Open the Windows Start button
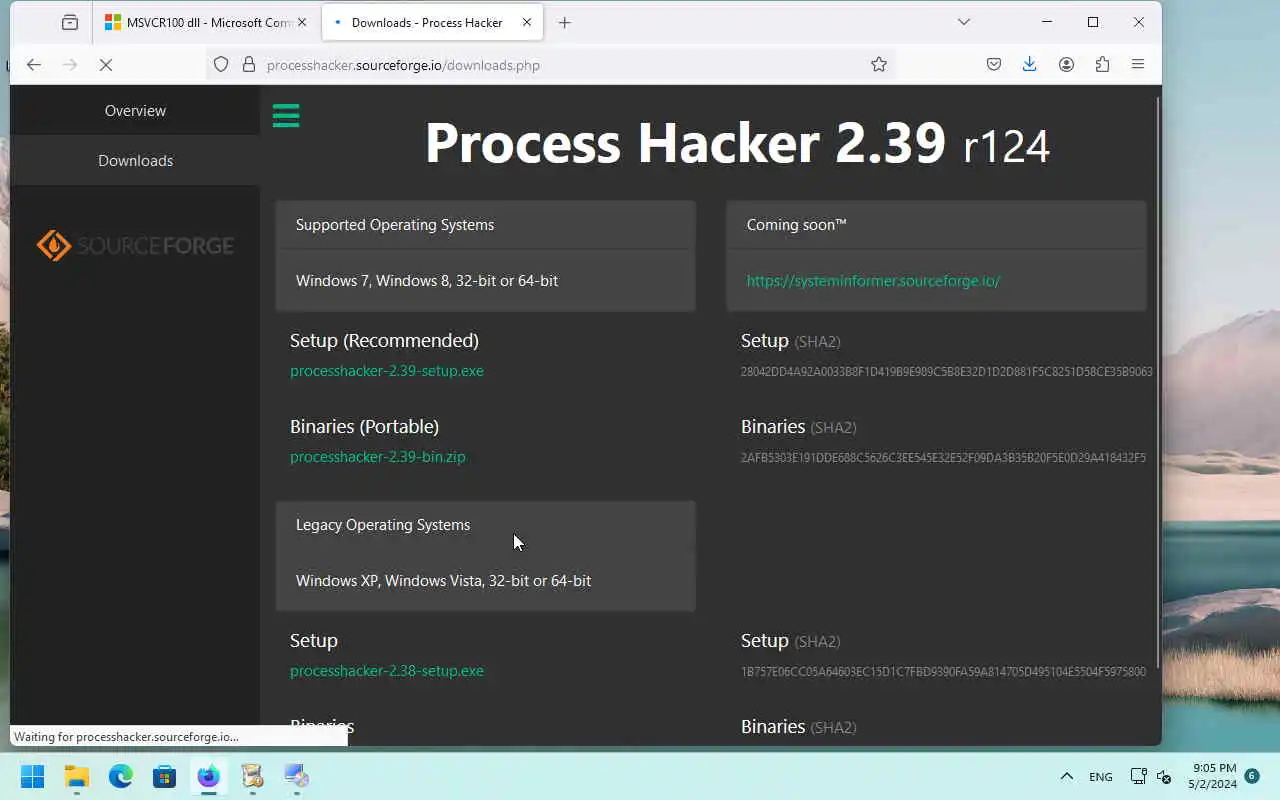The image size is (1280, 800). pyautogui.click(x=33, y=776)
